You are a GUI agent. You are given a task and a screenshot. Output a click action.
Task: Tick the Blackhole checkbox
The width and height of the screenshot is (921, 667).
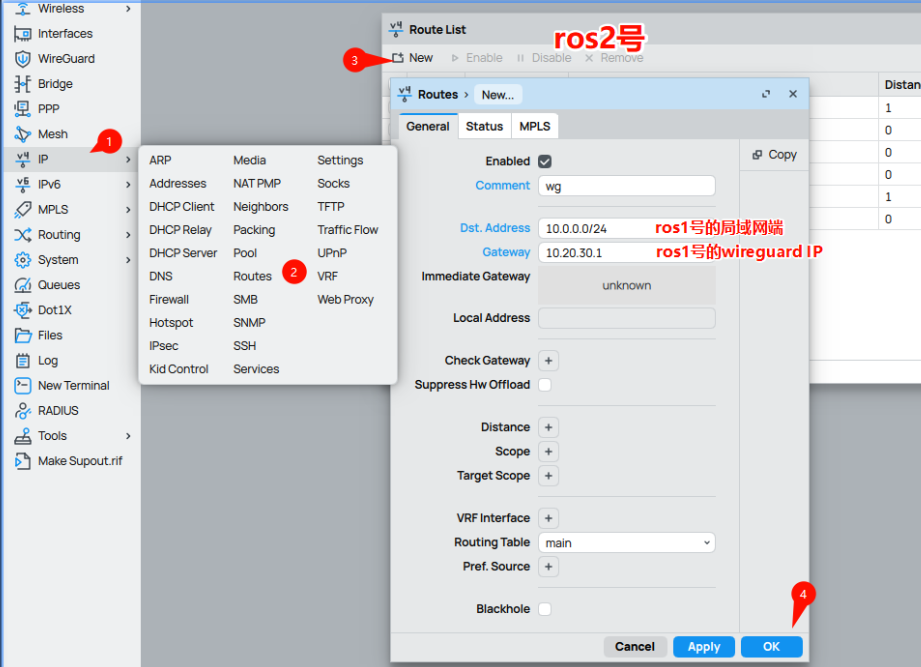(545, 609)
